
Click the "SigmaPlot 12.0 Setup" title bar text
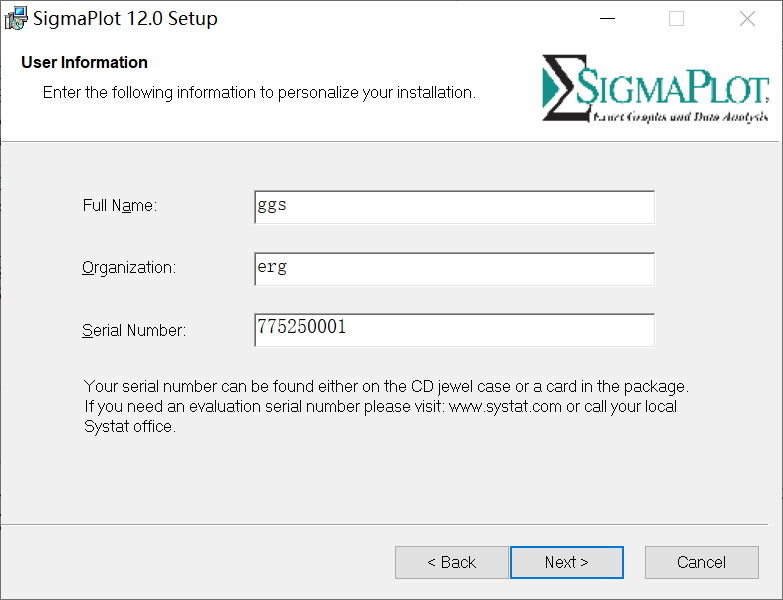(x=125, y=18)
